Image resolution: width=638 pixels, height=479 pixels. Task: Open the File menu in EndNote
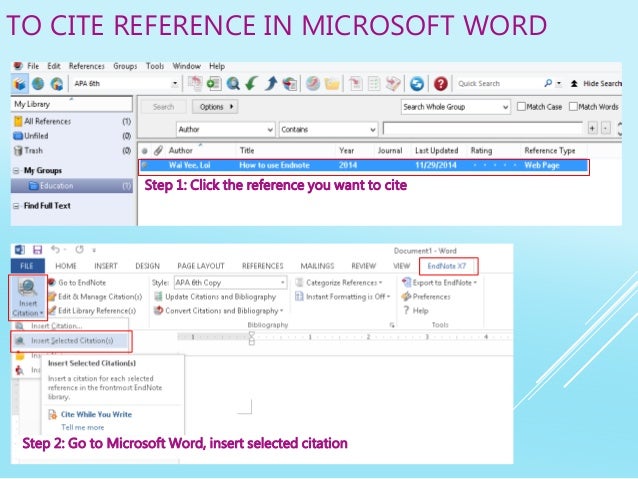pyautogui.click(x=33, y=66)
